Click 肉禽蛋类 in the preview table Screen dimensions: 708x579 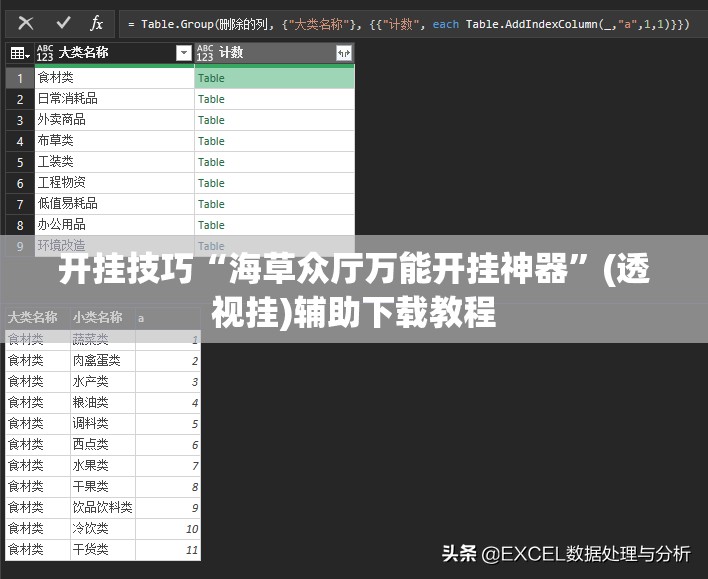click(x=96, y=360)
